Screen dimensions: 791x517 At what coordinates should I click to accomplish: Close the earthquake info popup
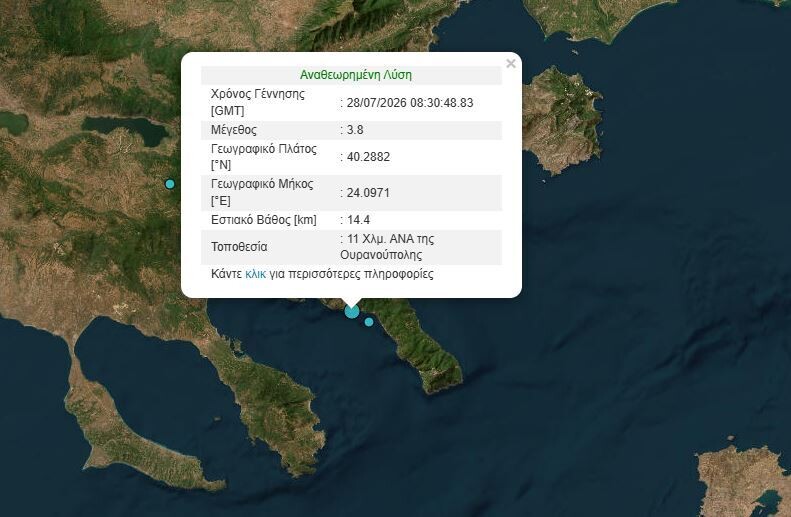click(511, 64)
